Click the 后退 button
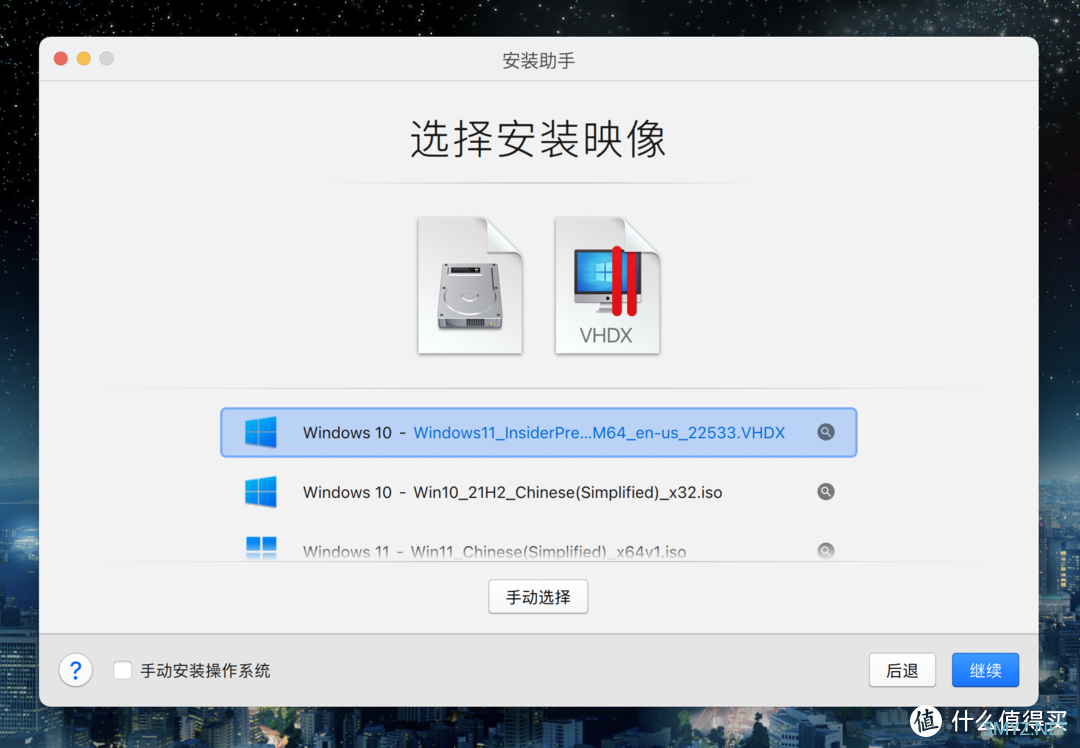This screenshot has width=1080, height=748. coord(902,670)
